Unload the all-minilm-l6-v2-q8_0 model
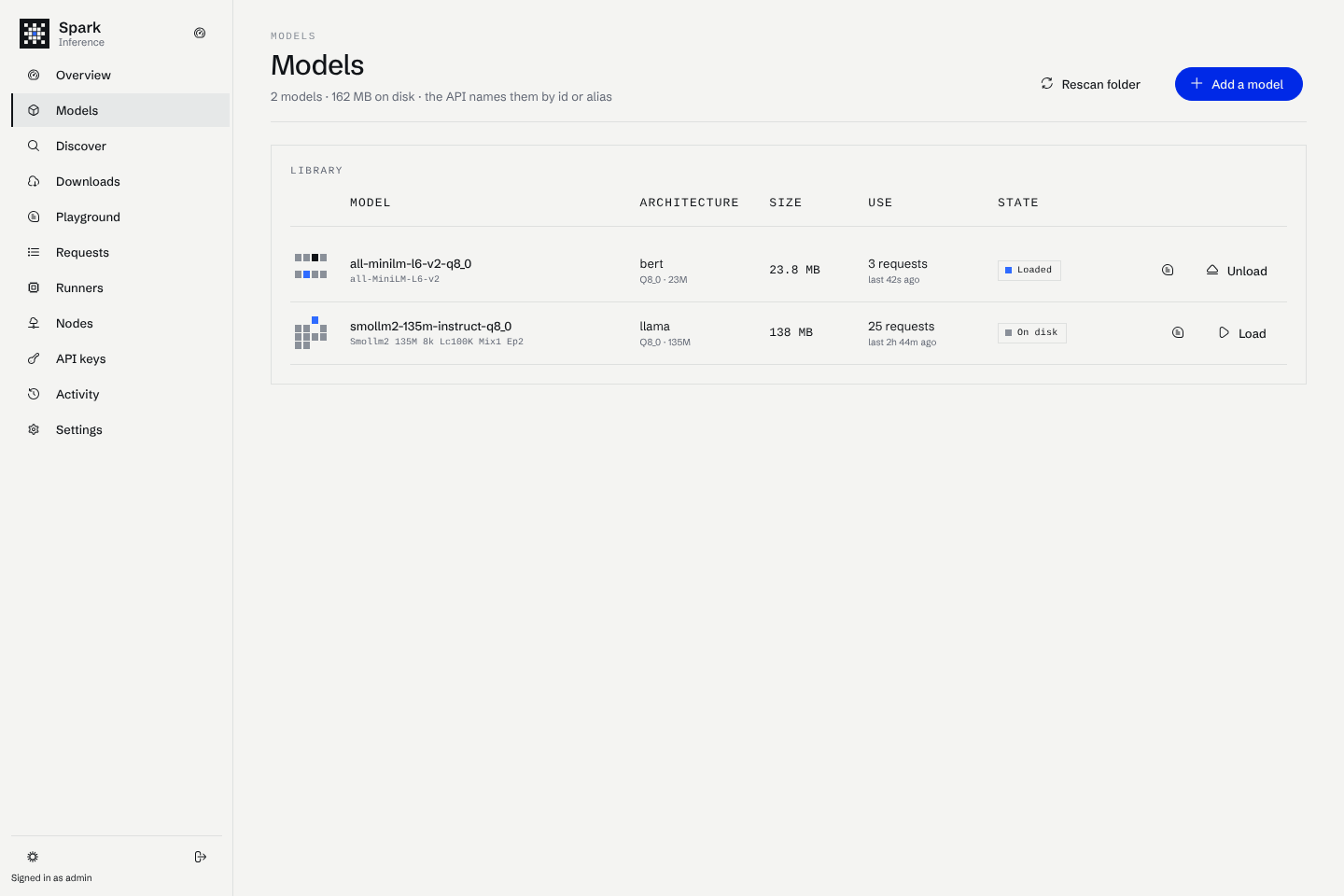1344x896 pixels. 1237,271
